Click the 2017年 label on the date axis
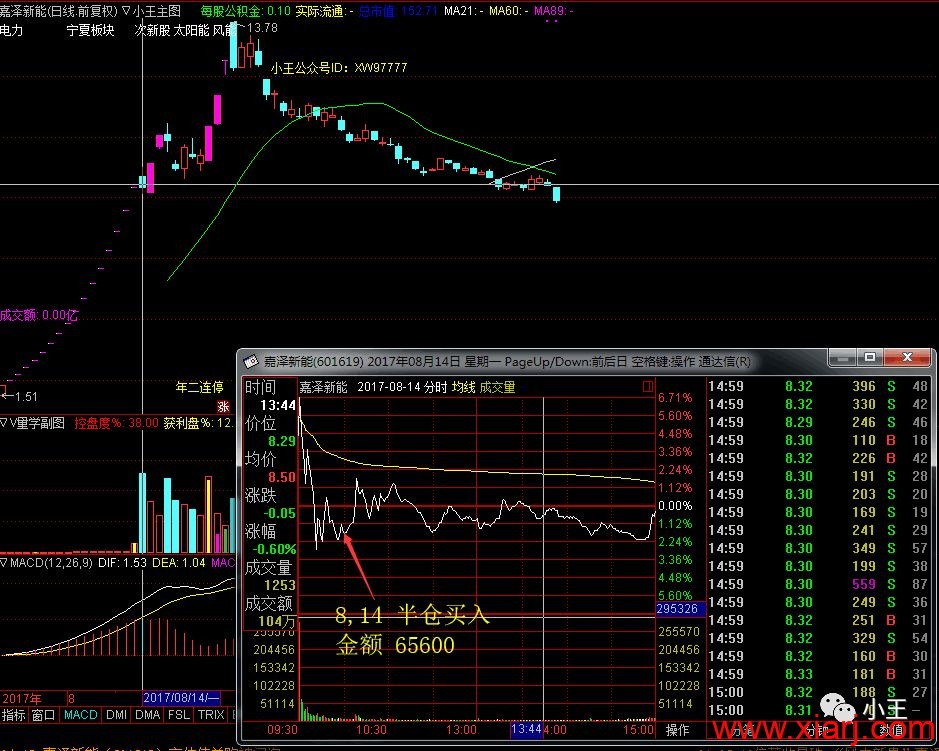The image size is (939, 751). 22,699
